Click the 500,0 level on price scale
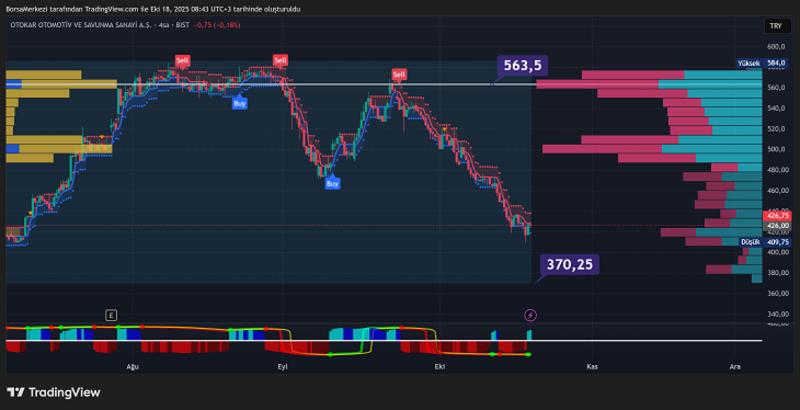 click(x=777, y=150)
